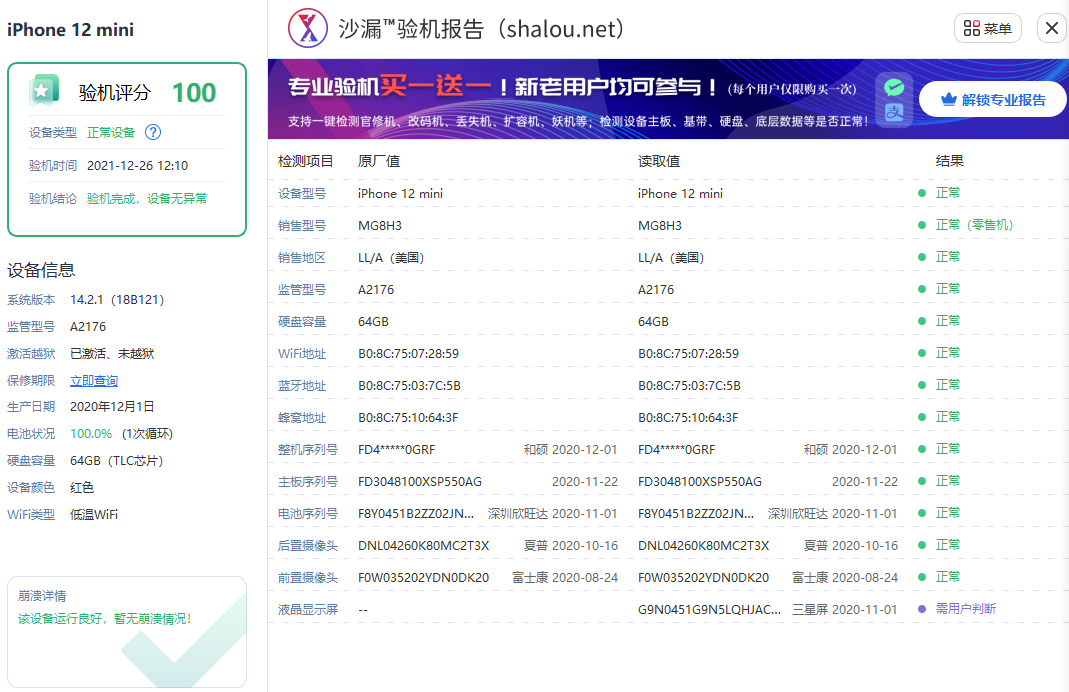Screen dimensions: 1069x692
Task: Click the crown icon on unlock button
Action: coord(948,100)
